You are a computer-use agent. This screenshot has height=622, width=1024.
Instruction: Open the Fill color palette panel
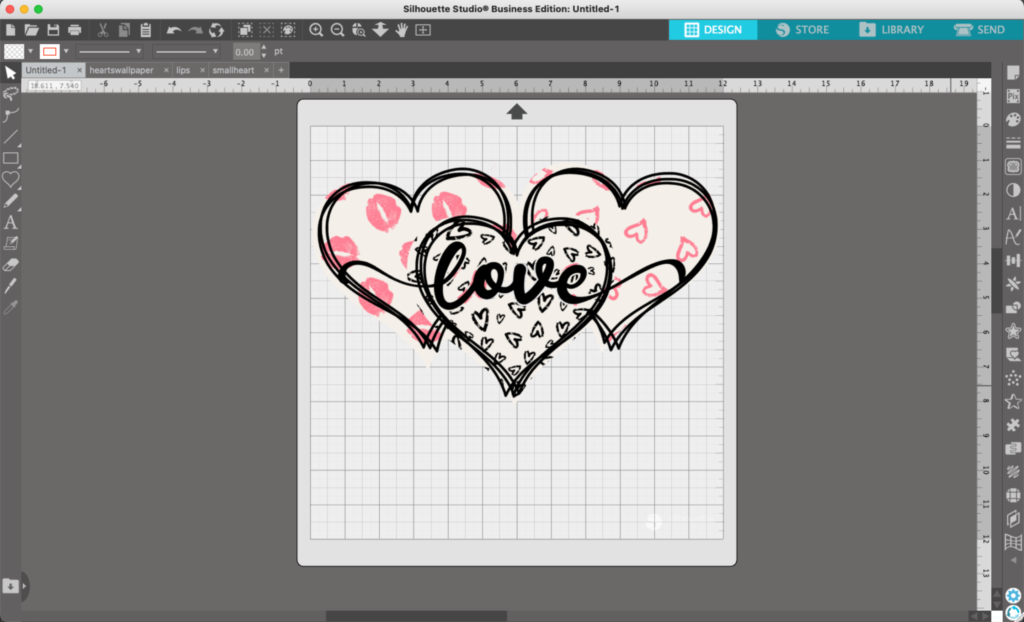coord(1013,120)
